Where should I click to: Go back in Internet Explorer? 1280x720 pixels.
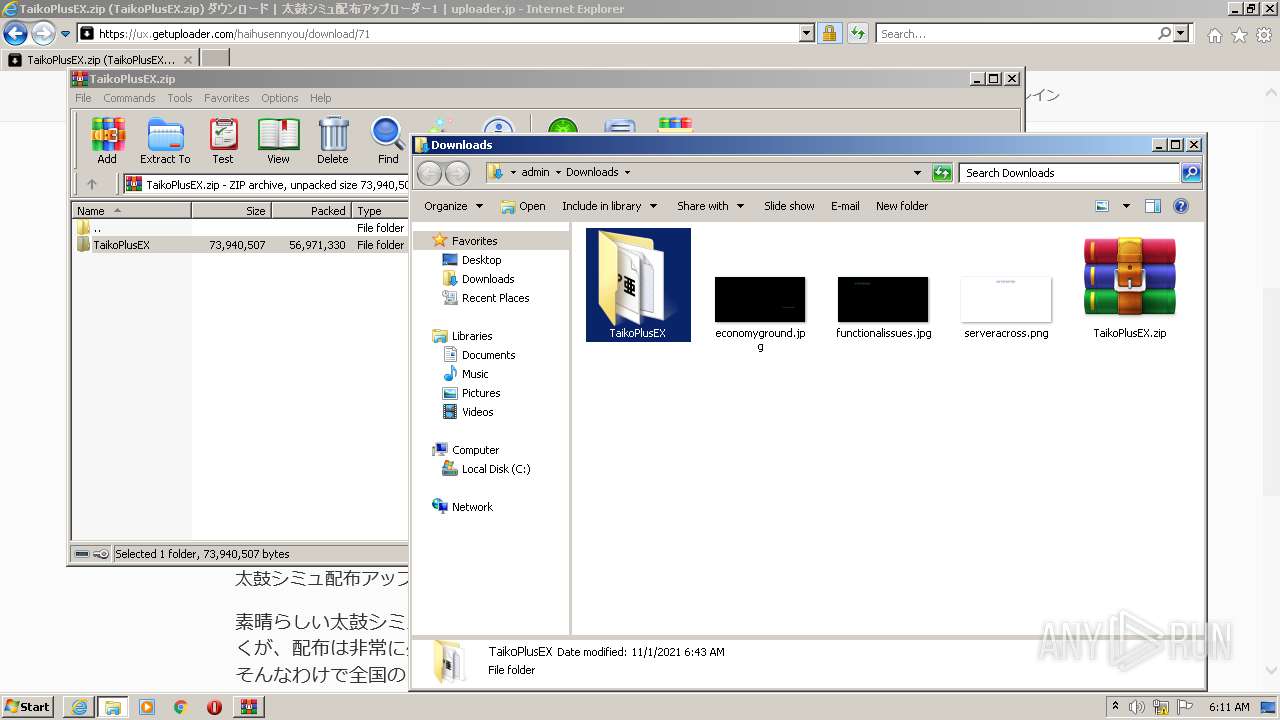[x=15, y=33]
